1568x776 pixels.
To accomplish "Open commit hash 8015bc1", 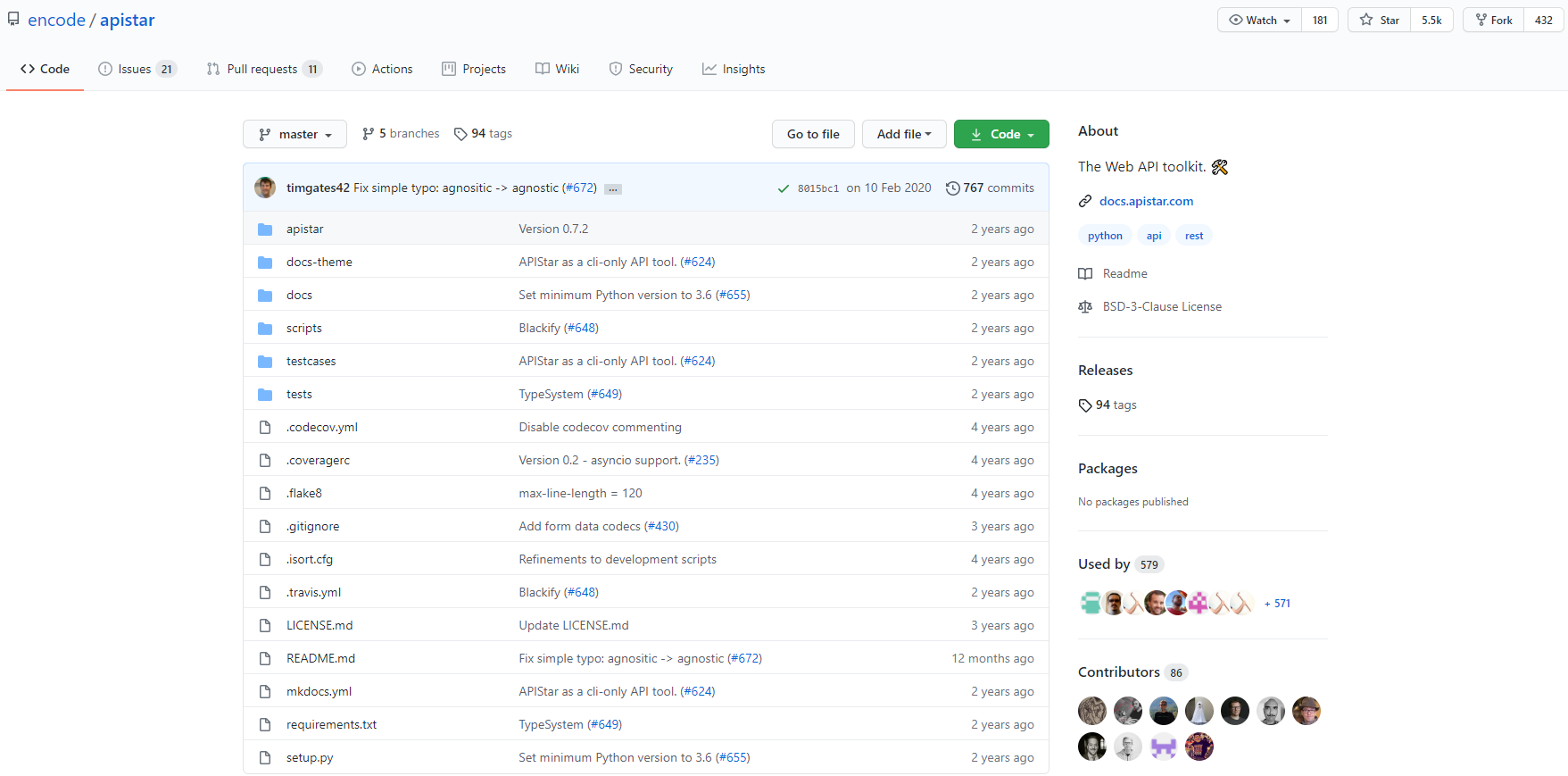I will tap(818, 188).
